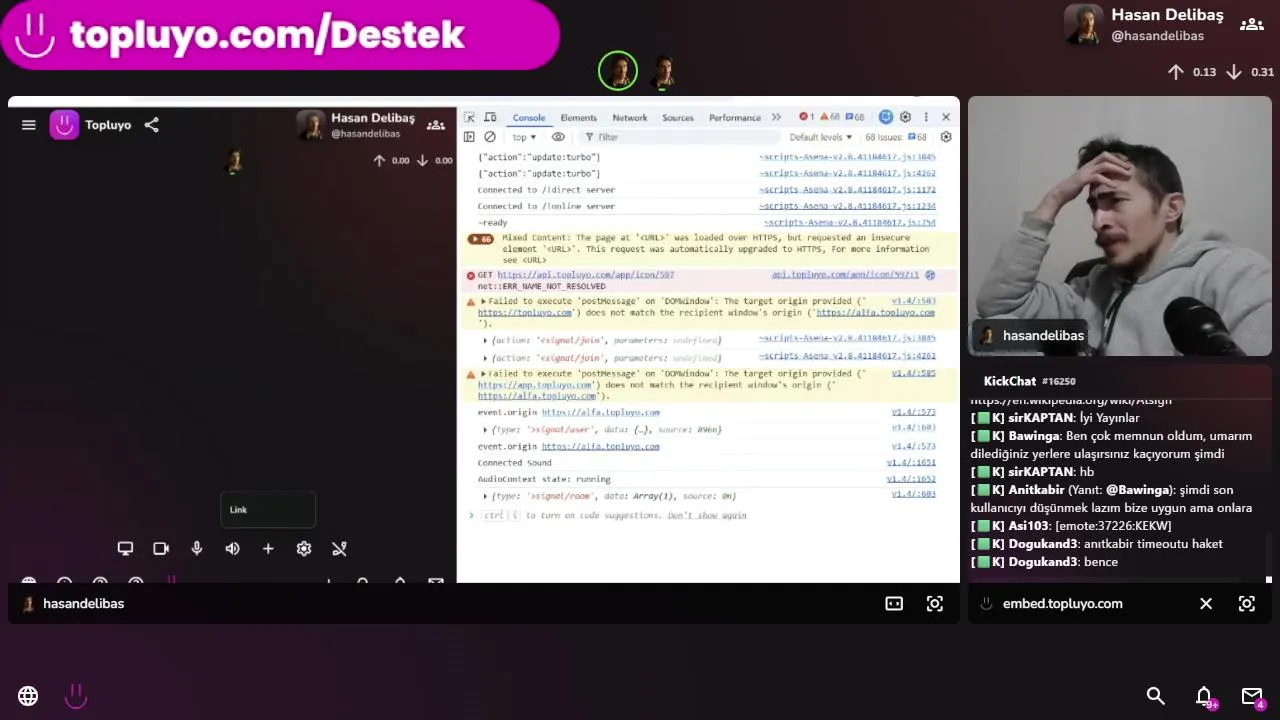
Task: Click DevTools inspect element picker icon
Action: tap(470, 117)
